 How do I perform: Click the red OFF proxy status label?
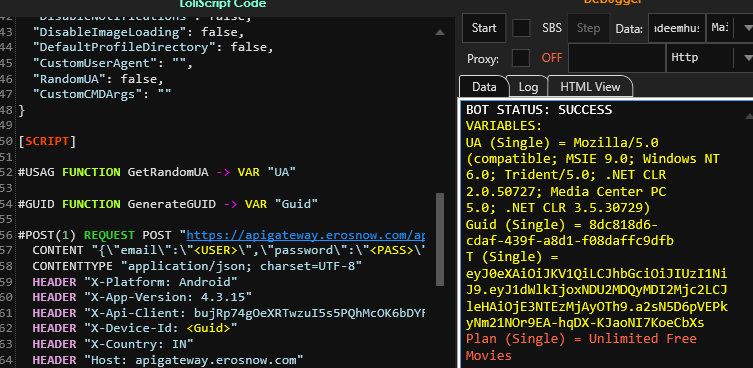[x=552, y=58]
